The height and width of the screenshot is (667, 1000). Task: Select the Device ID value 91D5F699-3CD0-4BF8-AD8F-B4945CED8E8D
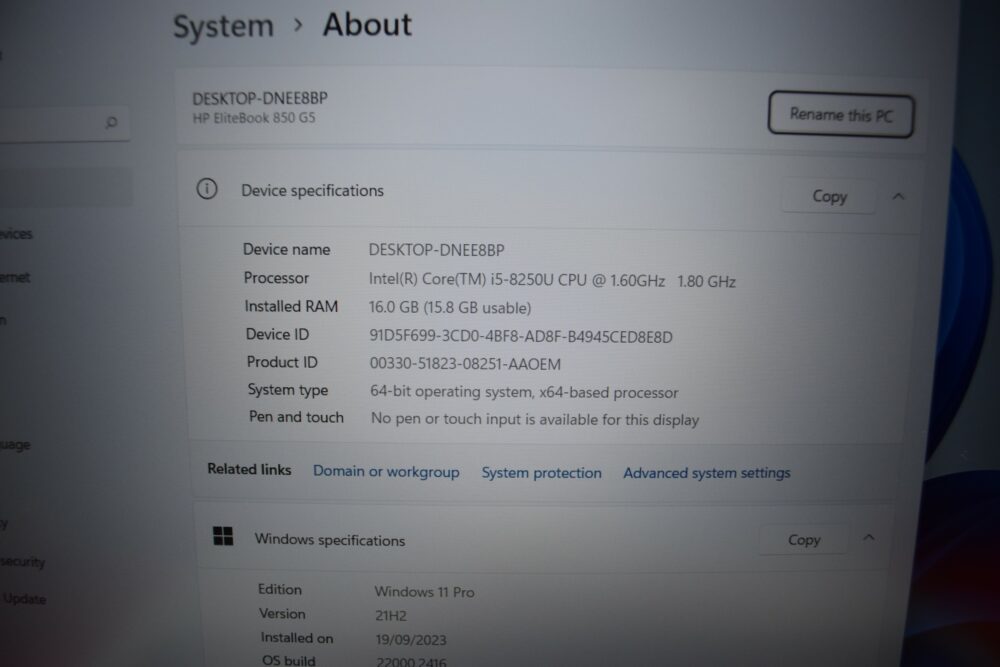point(521,336)
